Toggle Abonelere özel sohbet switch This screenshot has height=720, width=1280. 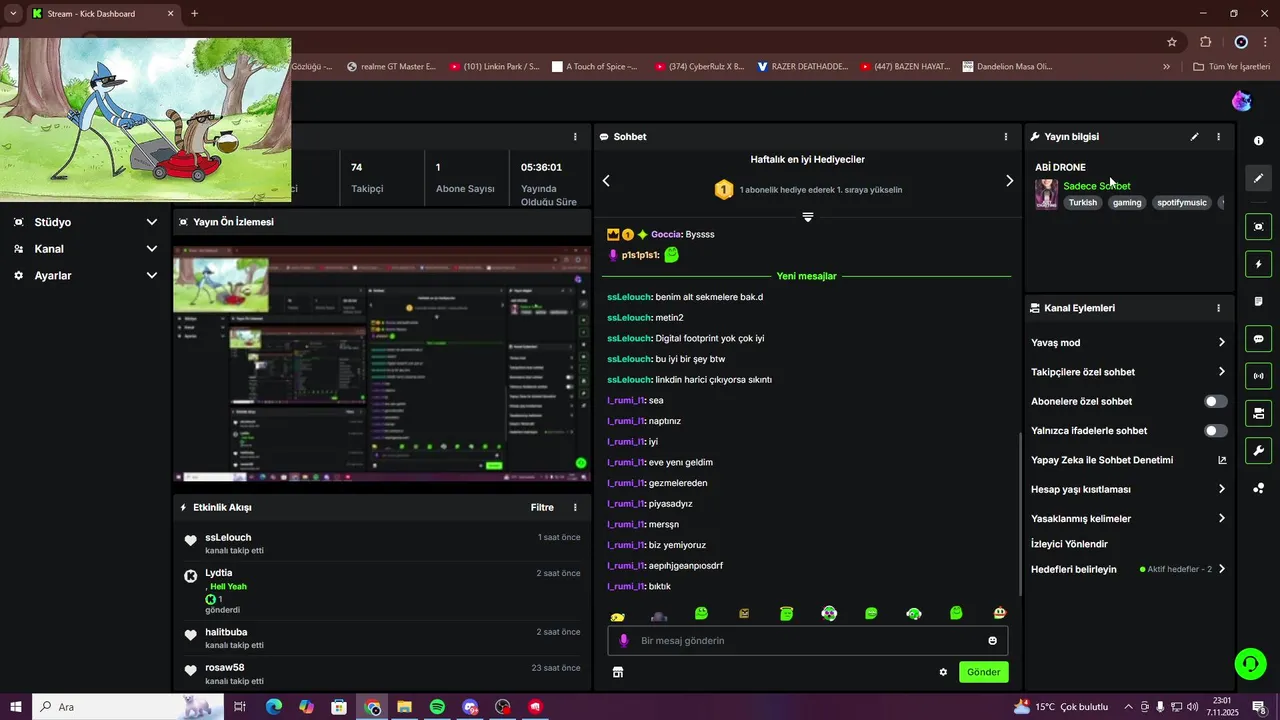click(1215, 401)
